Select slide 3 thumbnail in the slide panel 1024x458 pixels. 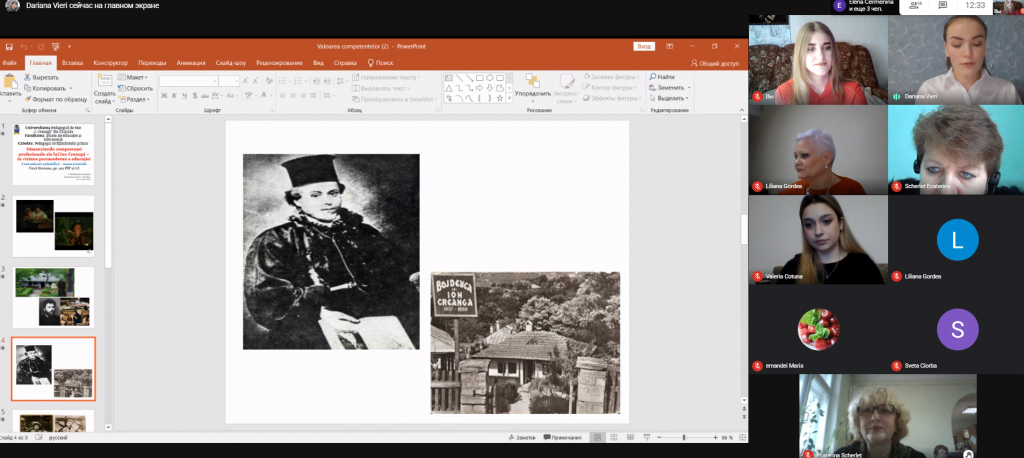53,297
